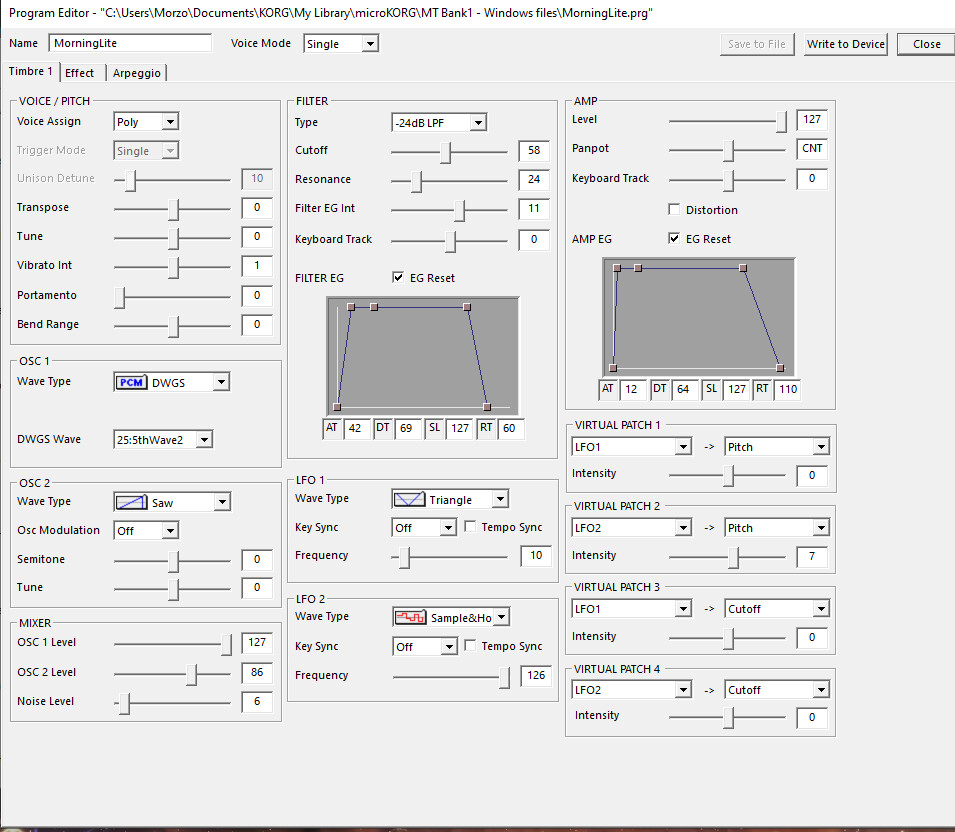Click the LFO 2 Frequency slider handle
The image size is (955, 832).
pyautogui.click(x=504, y=677)
